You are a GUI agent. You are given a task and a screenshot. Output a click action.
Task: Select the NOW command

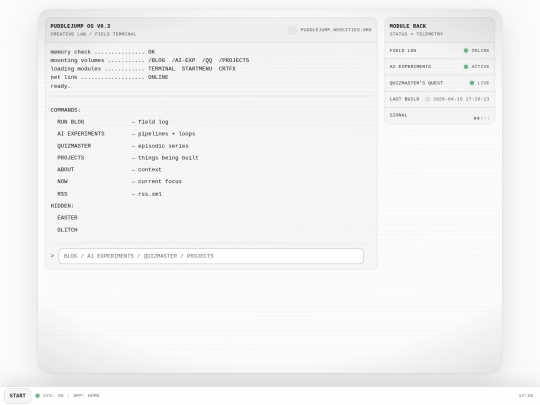62,181
